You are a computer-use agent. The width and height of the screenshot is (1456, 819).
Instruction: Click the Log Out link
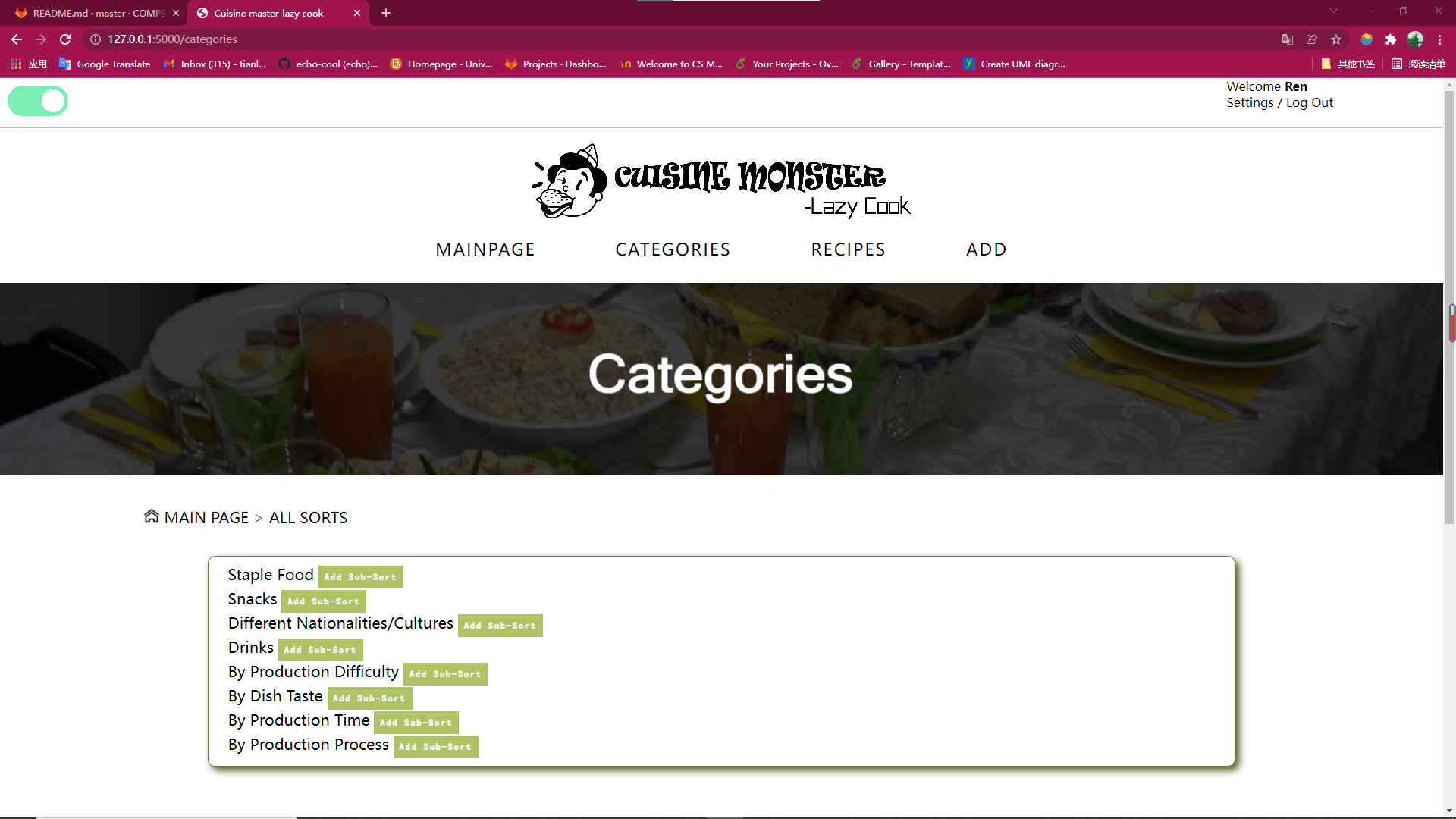pos(1309,103)
